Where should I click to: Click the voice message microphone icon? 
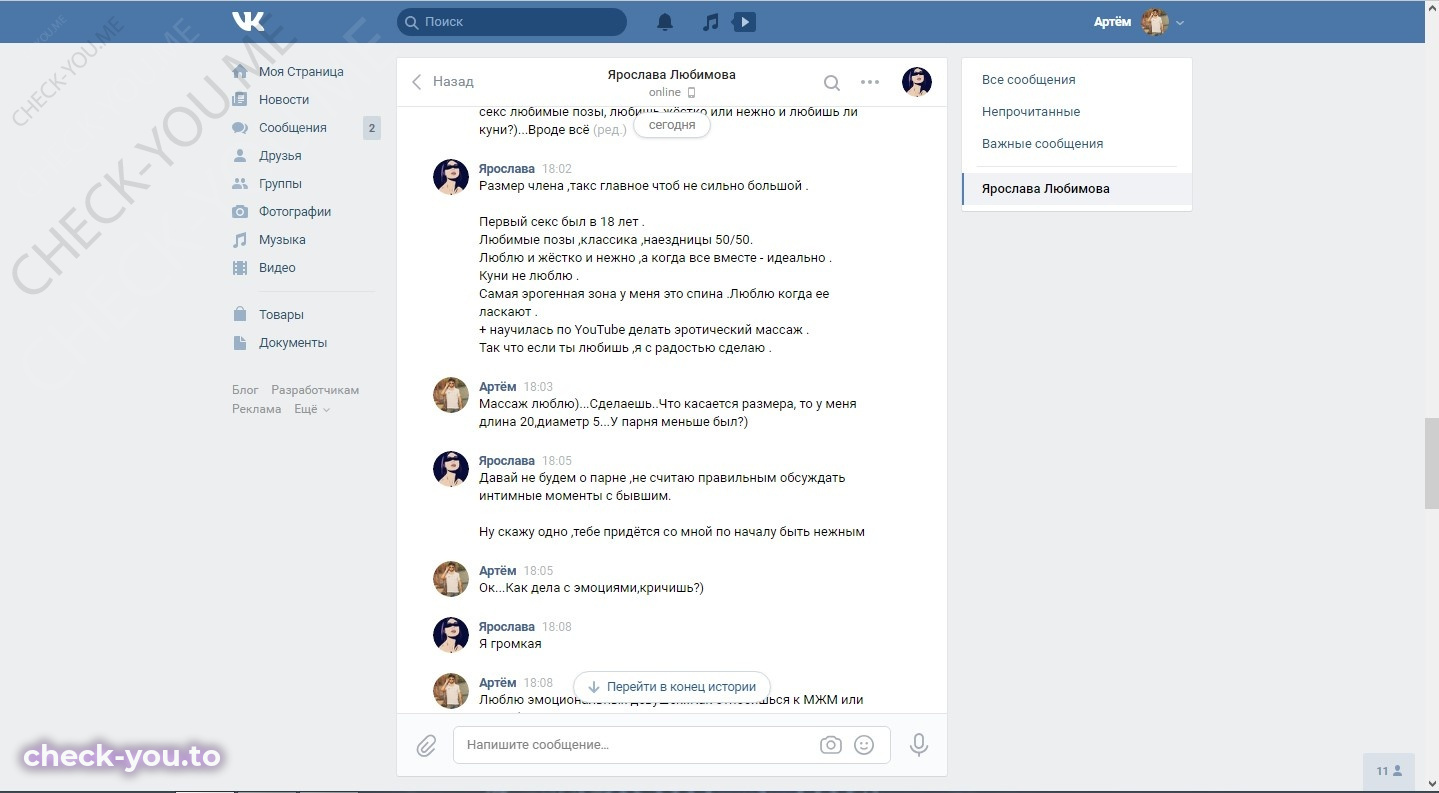[x=918, y=745]
